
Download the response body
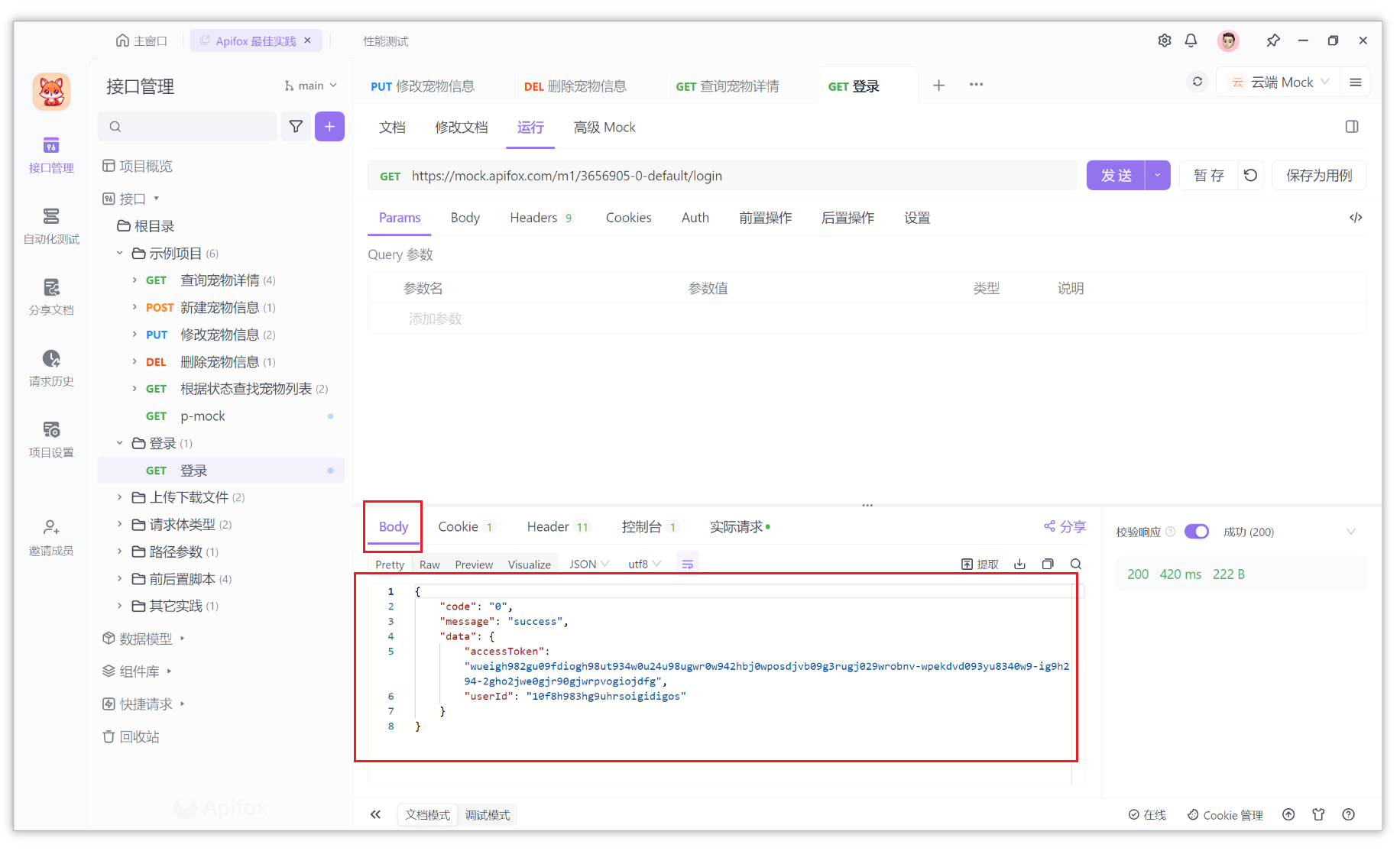[1019, 564]
